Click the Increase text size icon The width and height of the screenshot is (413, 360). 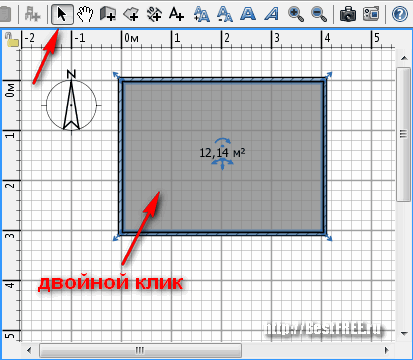click(202, 15)
